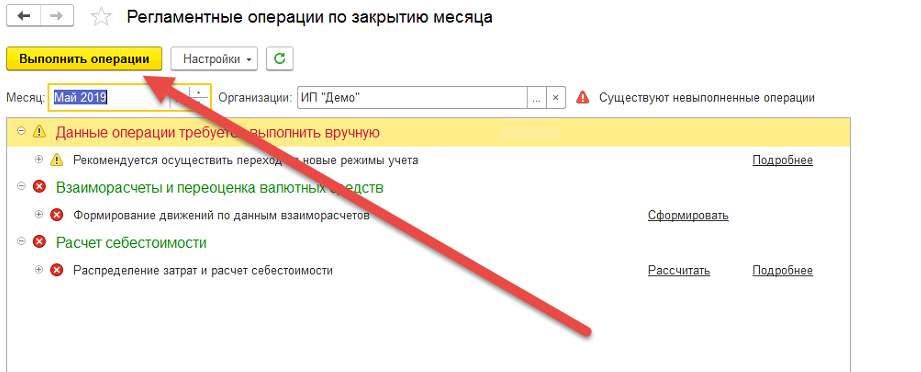This screenshot has width=921, height=372.
Task: Expand the Формирование движений row
Action: tap(39, 214)
